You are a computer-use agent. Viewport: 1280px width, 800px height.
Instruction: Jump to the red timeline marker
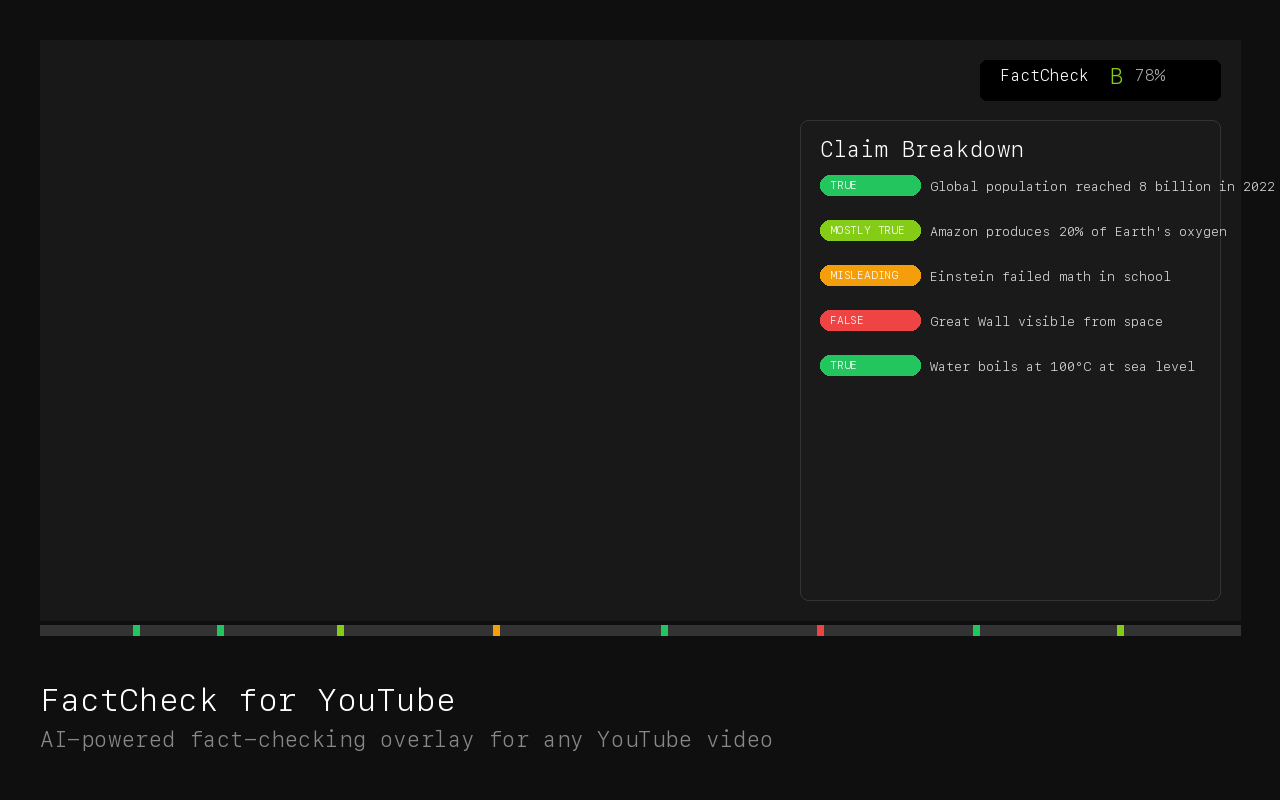(820, 630)
